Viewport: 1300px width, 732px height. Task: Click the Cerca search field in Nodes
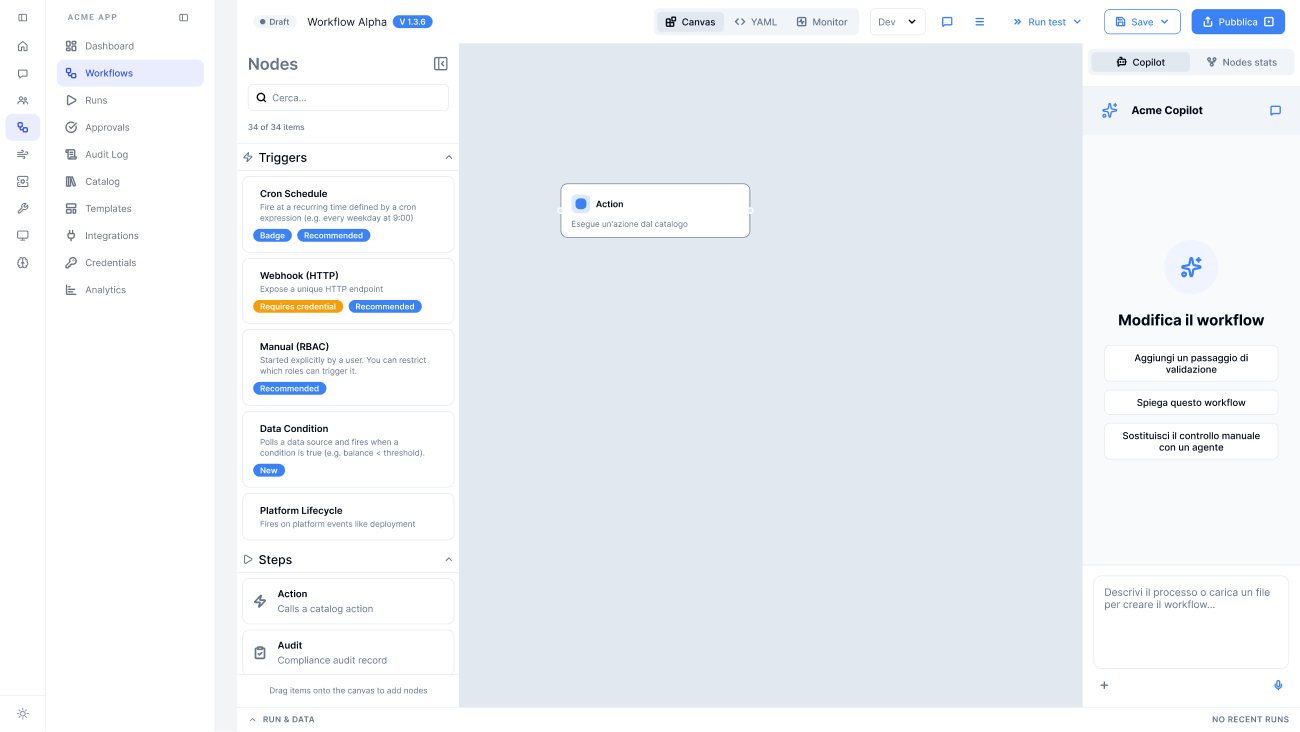click(348, 98)
